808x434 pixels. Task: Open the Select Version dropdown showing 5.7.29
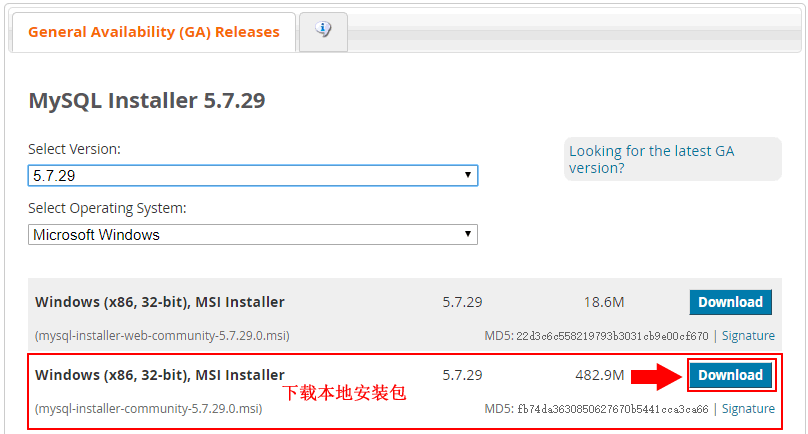point(252,175)
